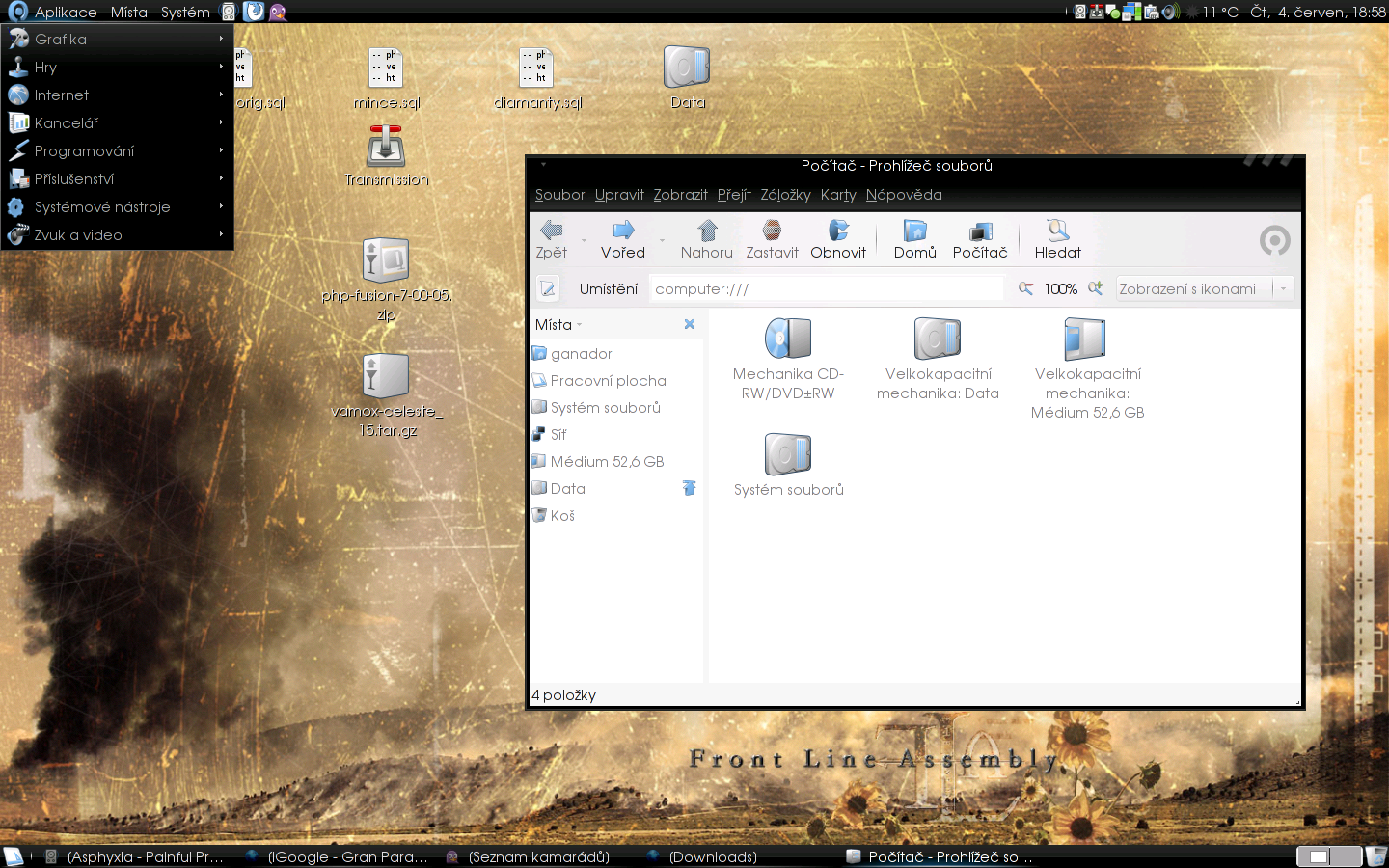
Task: Close the Místa sidebar pane
Action: [690, 324]
